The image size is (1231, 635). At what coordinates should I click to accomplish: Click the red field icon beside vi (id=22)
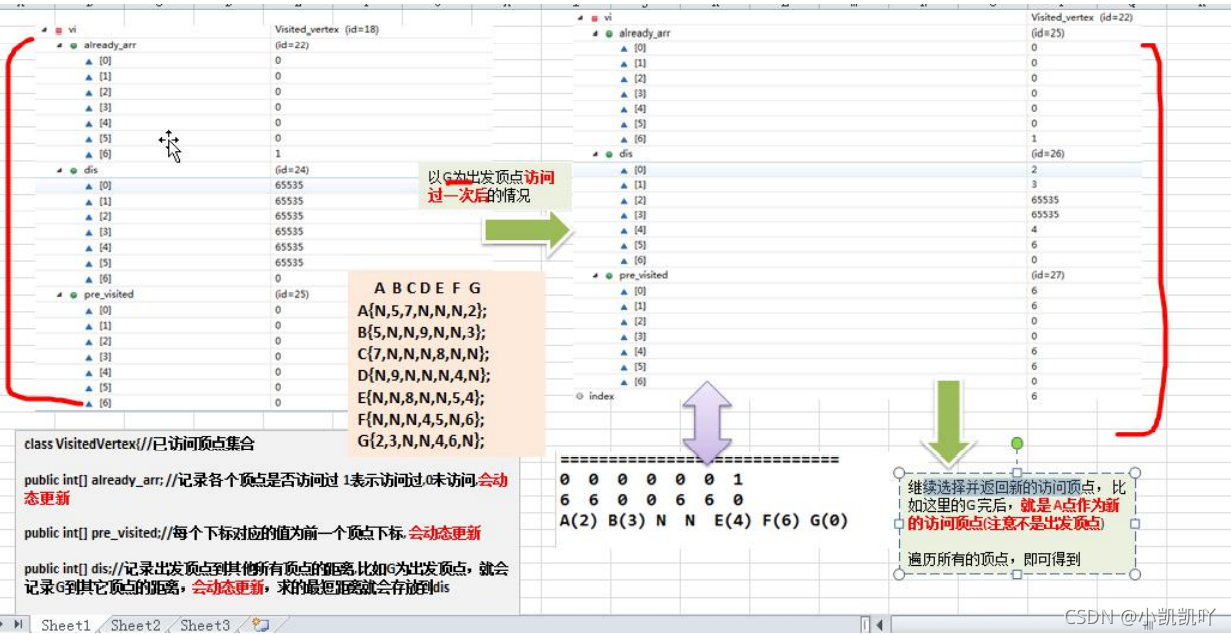(594, 18)
